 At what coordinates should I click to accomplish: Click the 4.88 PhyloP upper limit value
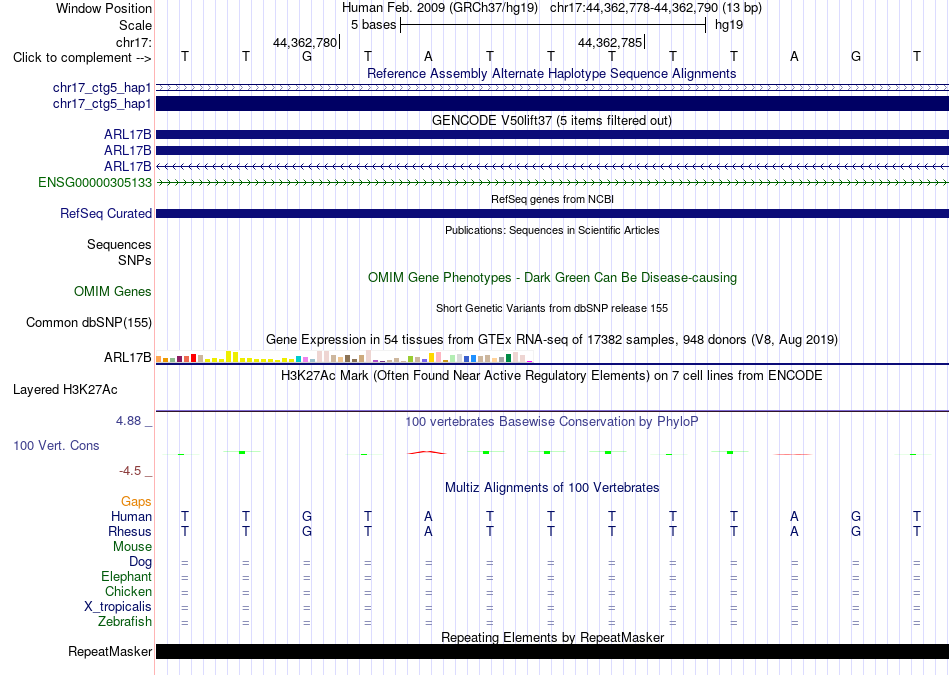pos(128,421)
